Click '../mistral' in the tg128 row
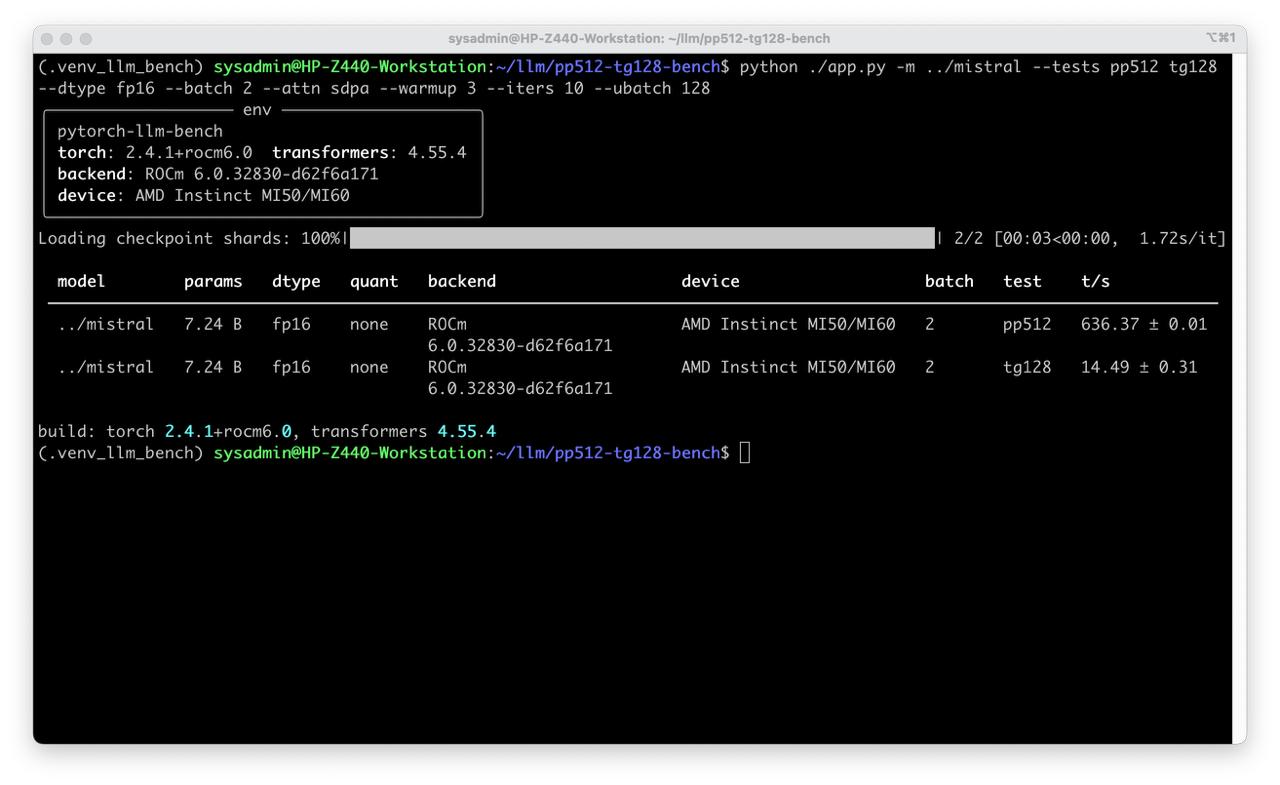 106,367
